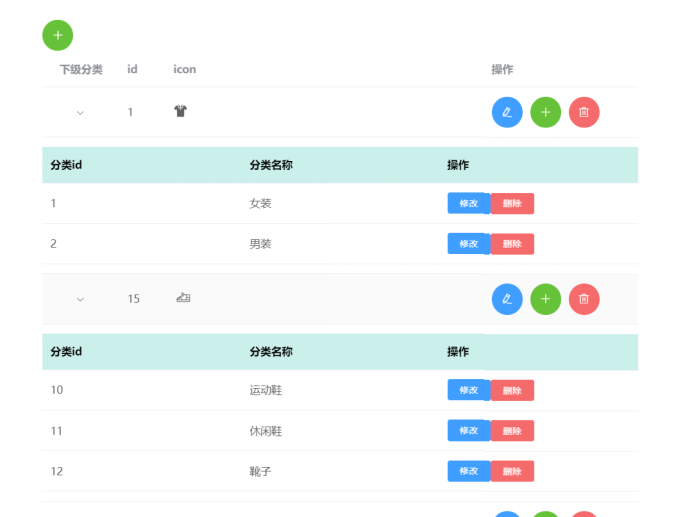
Task: Click the t-shirt icon in row 1
Action: [180, 112]
